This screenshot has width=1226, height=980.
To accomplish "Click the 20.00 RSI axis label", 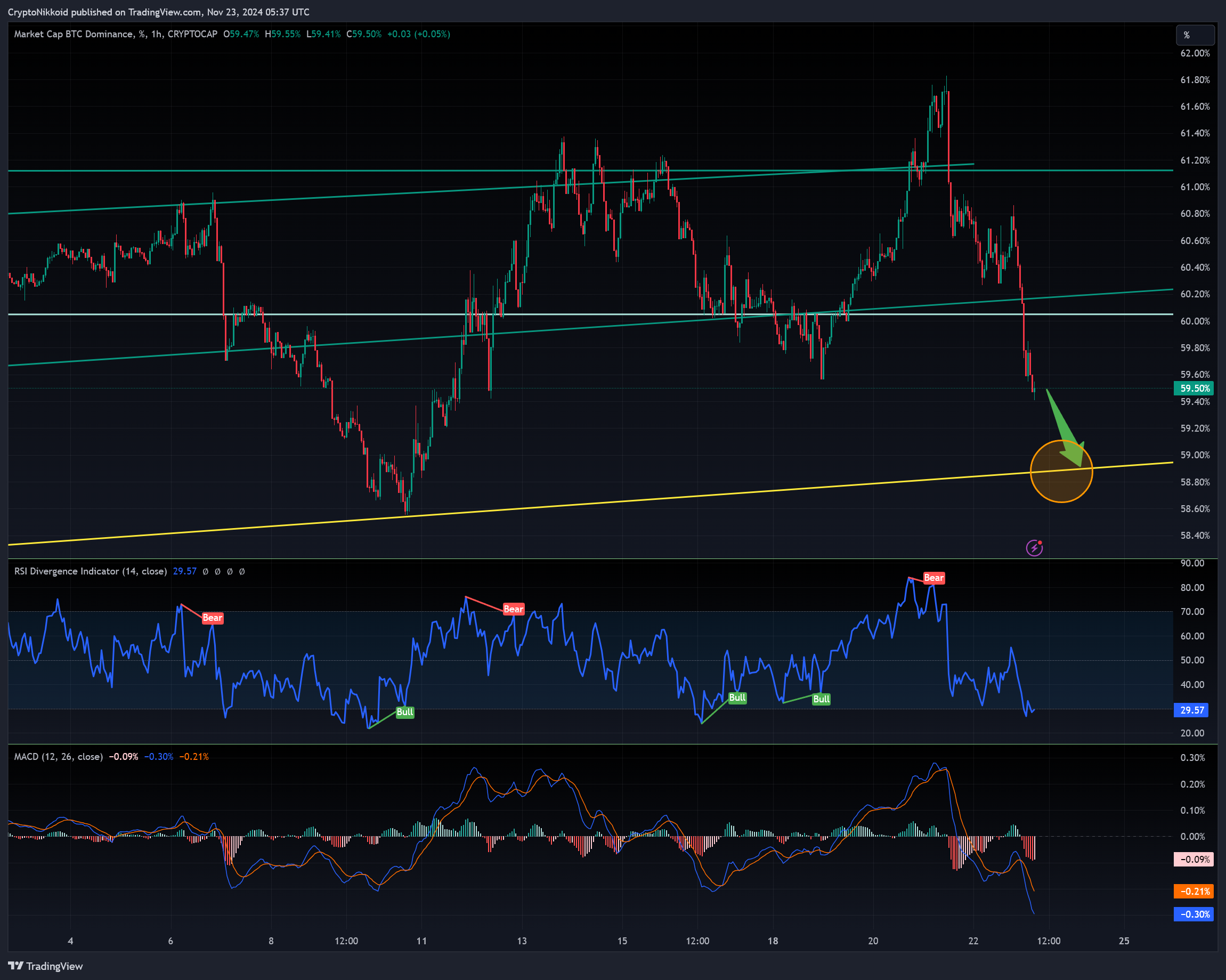I will [x=1192, y=733].
